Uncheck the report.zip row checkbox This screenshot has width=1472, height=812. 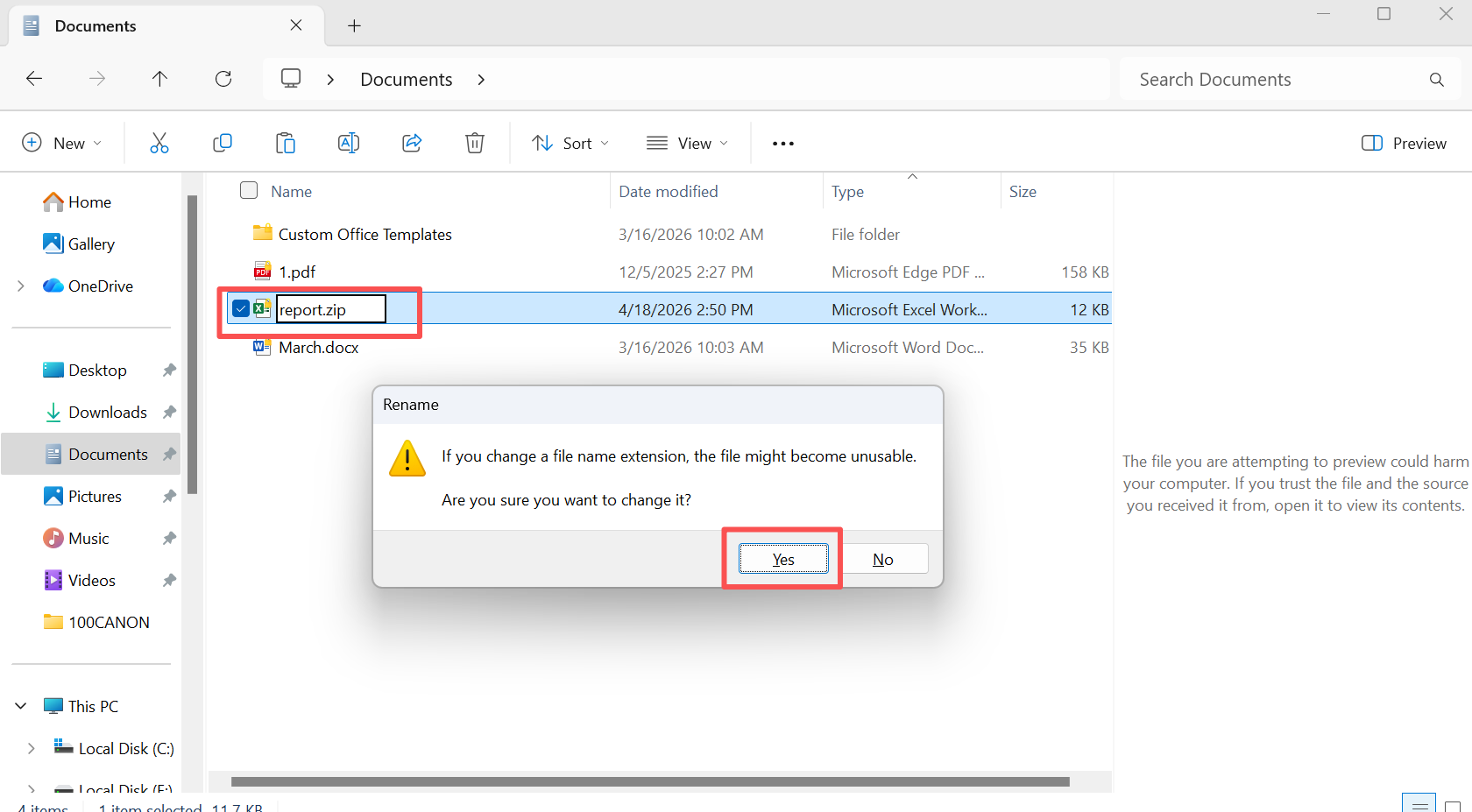pos(241,308)
